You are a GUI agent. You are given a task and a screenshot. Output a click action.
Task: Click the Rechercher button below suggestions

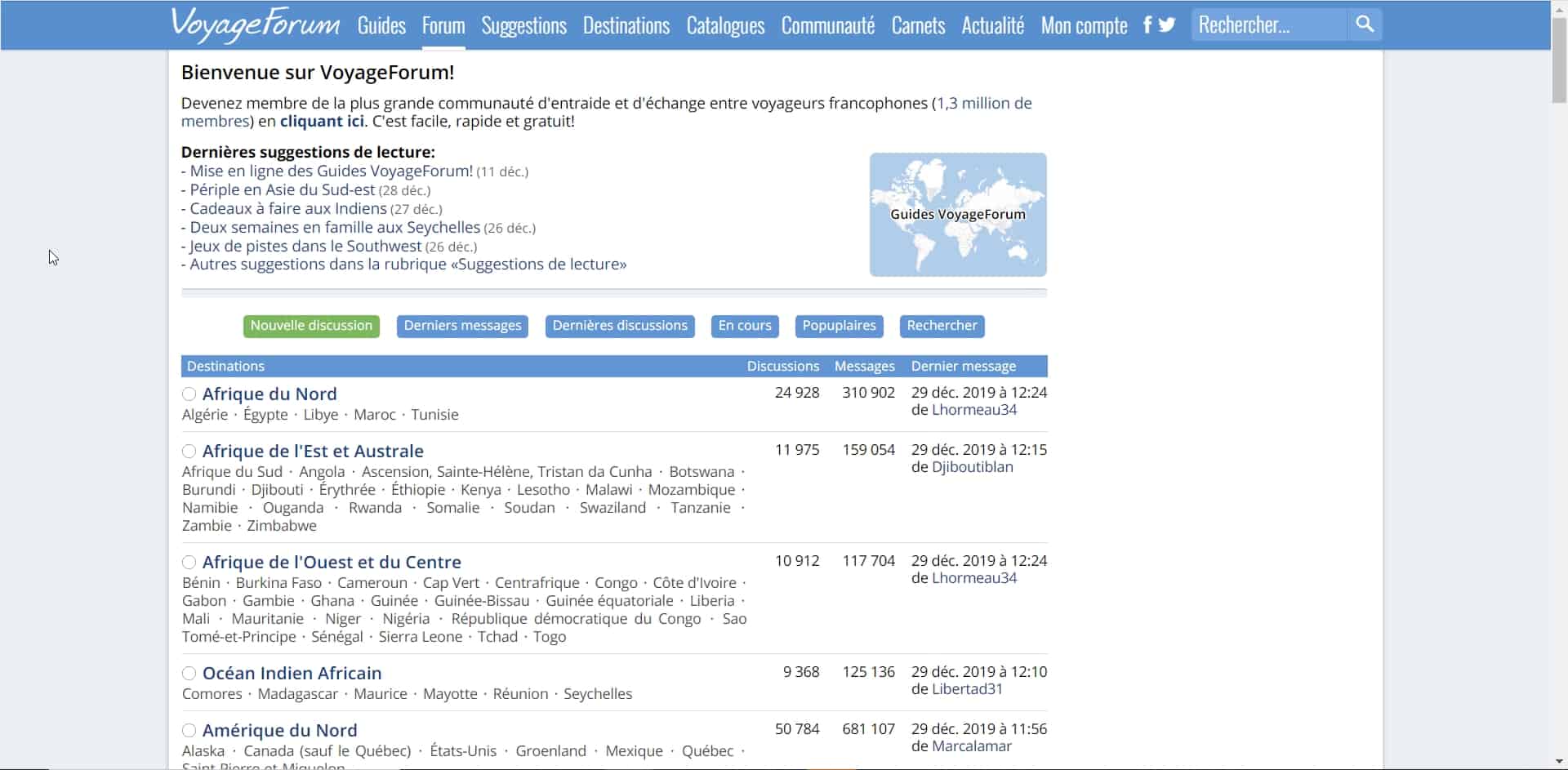pyautogui.click(x=942, y=326)
